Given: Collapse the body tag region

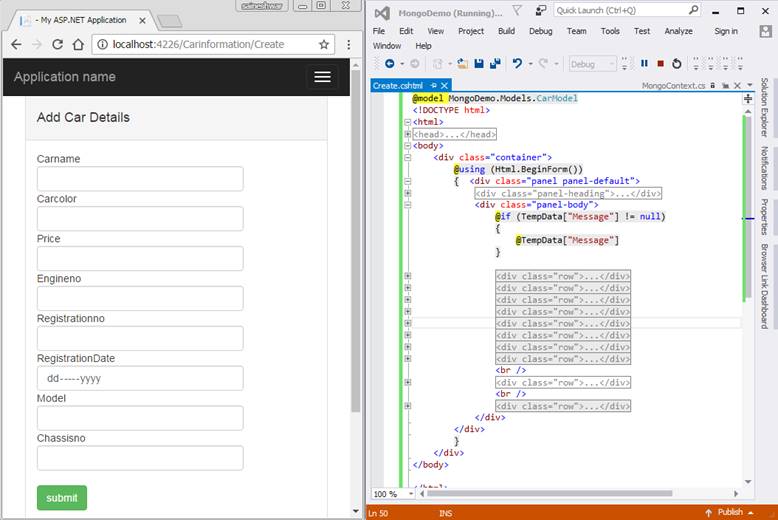Looking at the screenshot, I should pos(408,146).
